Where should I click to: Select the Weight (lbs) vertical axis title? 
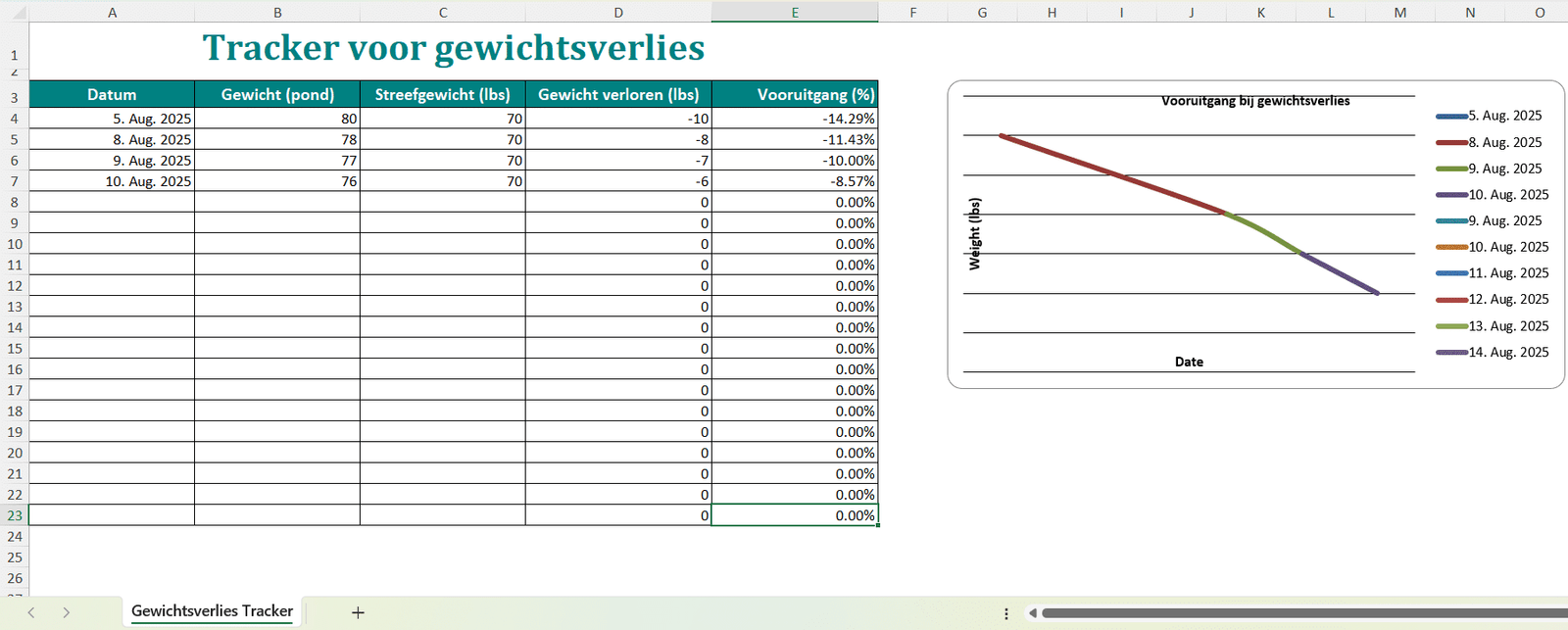(x=974, y=234)
